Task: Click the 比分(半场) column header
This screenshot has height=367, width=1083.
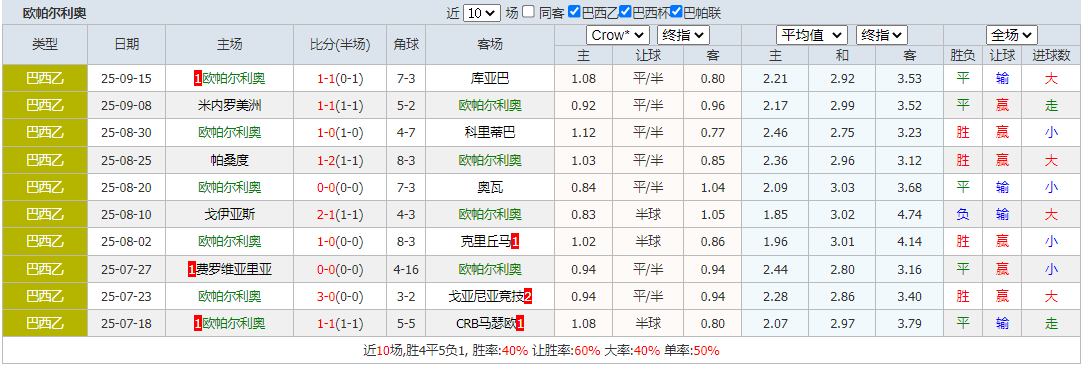Action: 340,44
